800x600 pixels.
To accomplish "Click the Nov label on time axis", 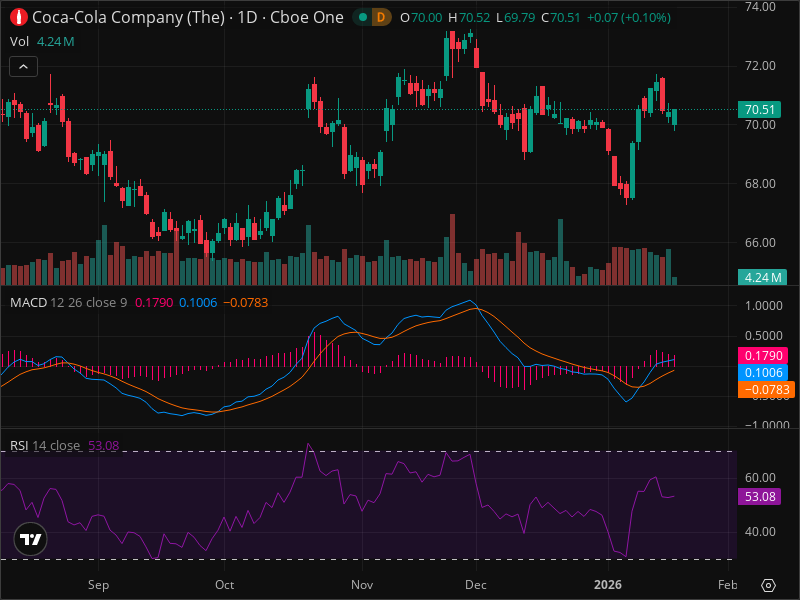I will coord(362,585).
